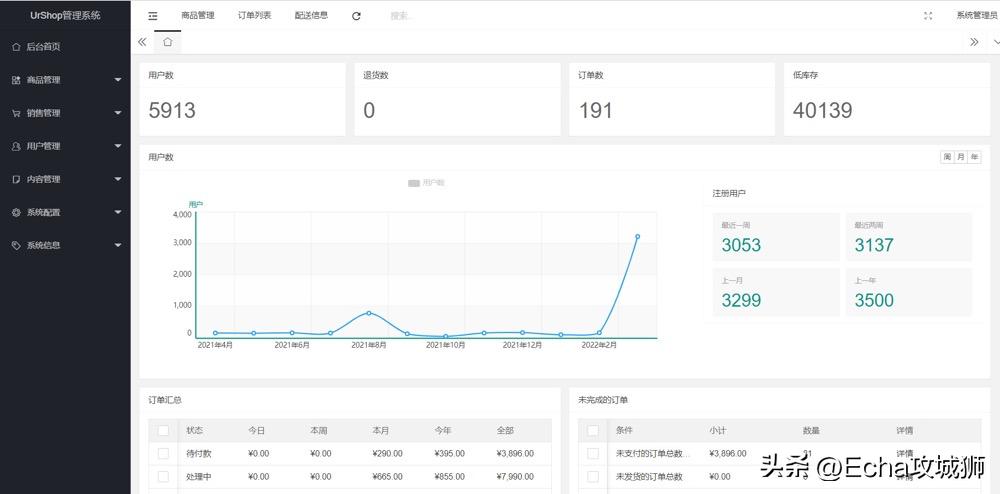Click the refresh icon in top bar
This screenshot has height=494, width=1000.
click(357, 16)
